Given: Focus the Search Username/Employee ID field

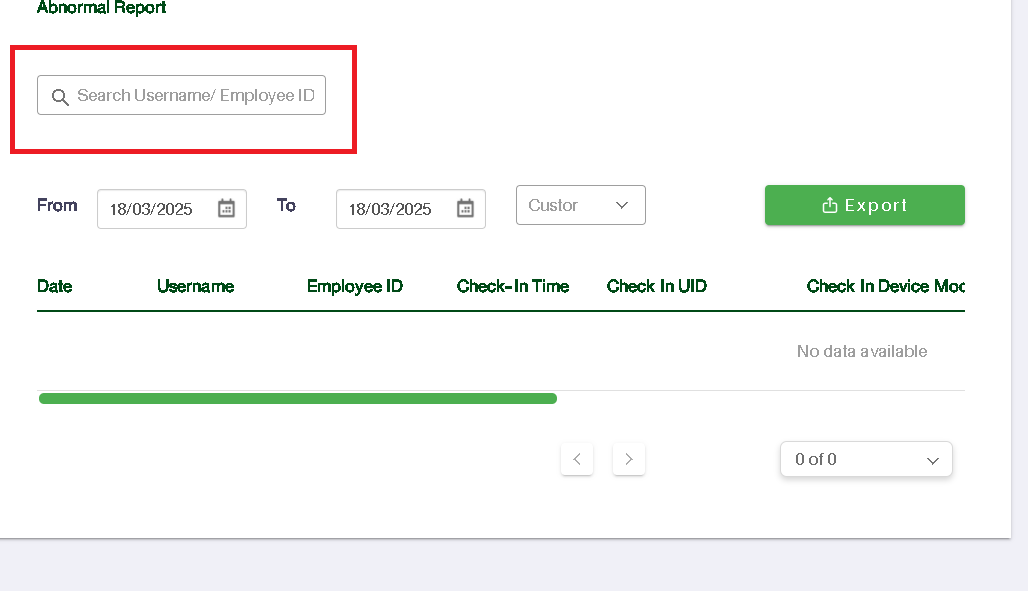Looking at the screenshot, I should [x=195, y=96].
